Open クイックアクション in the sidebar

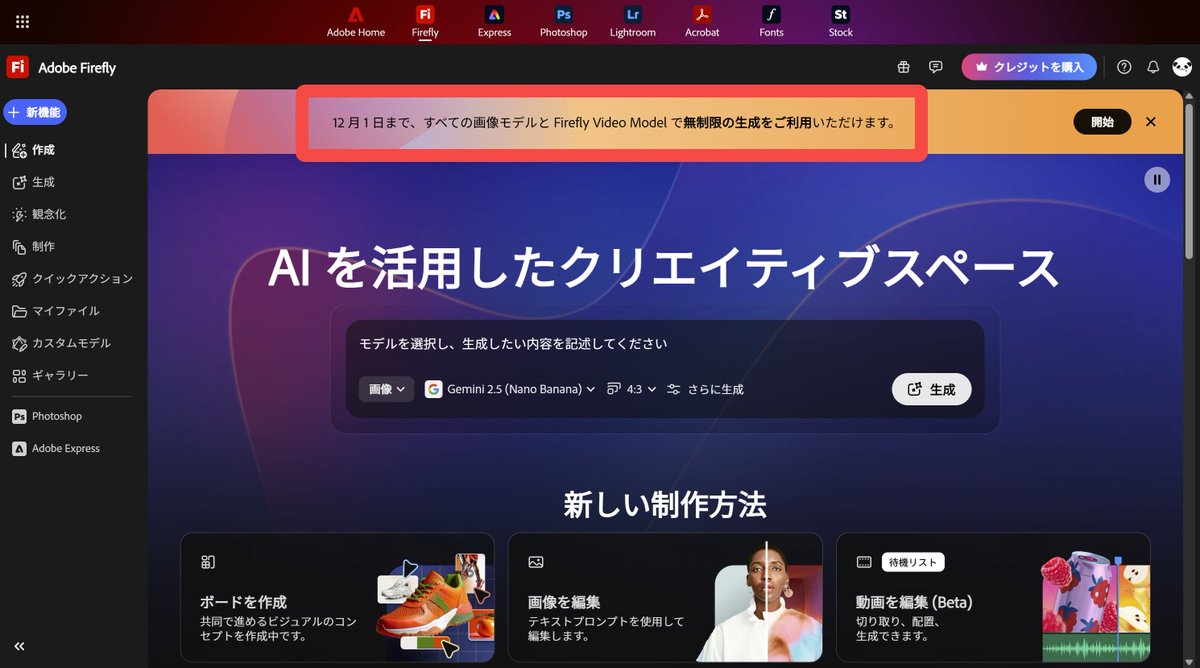point(70,278)
